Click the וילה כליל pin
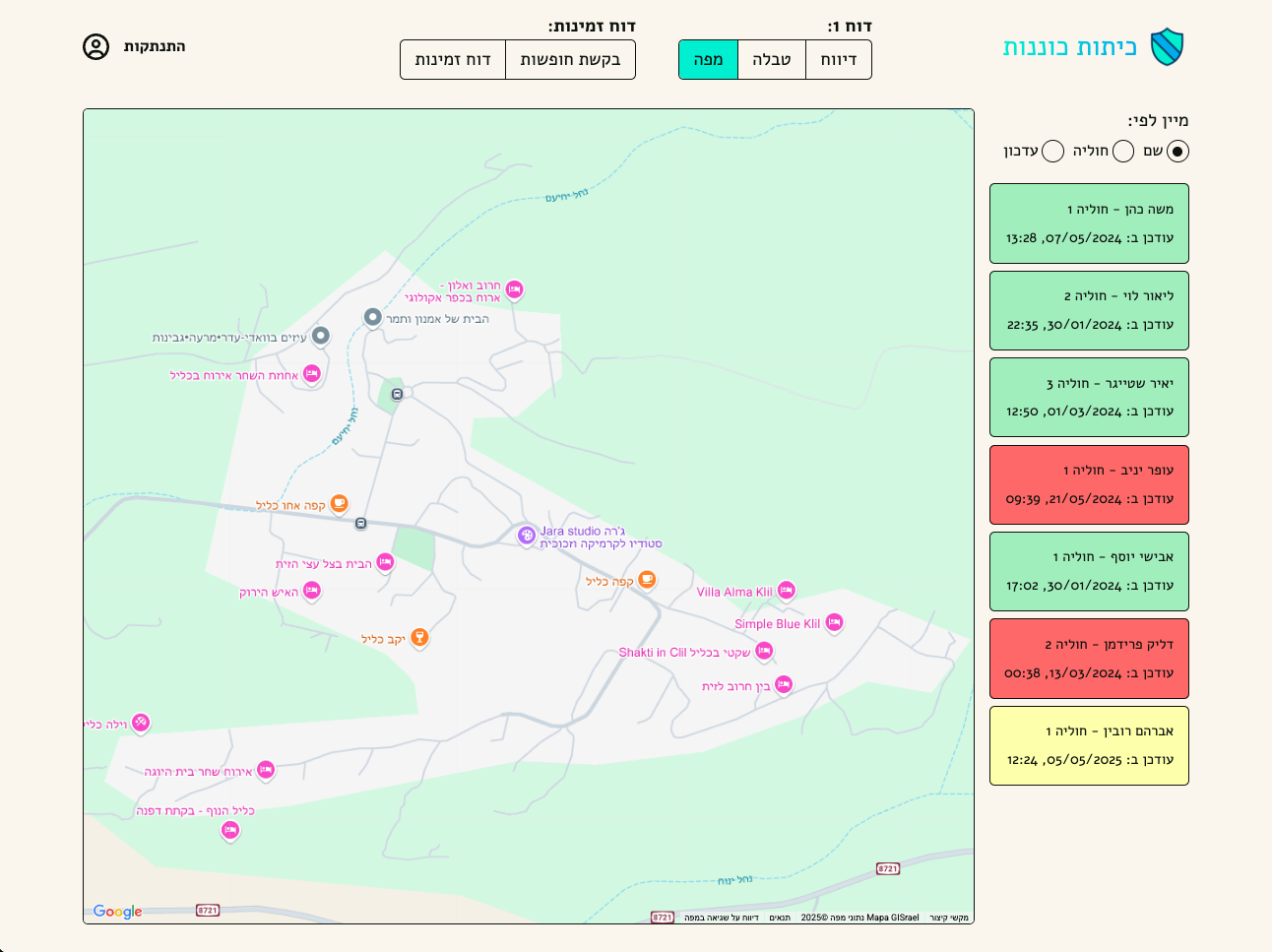The image size is (1272, 952). [141, 723]
